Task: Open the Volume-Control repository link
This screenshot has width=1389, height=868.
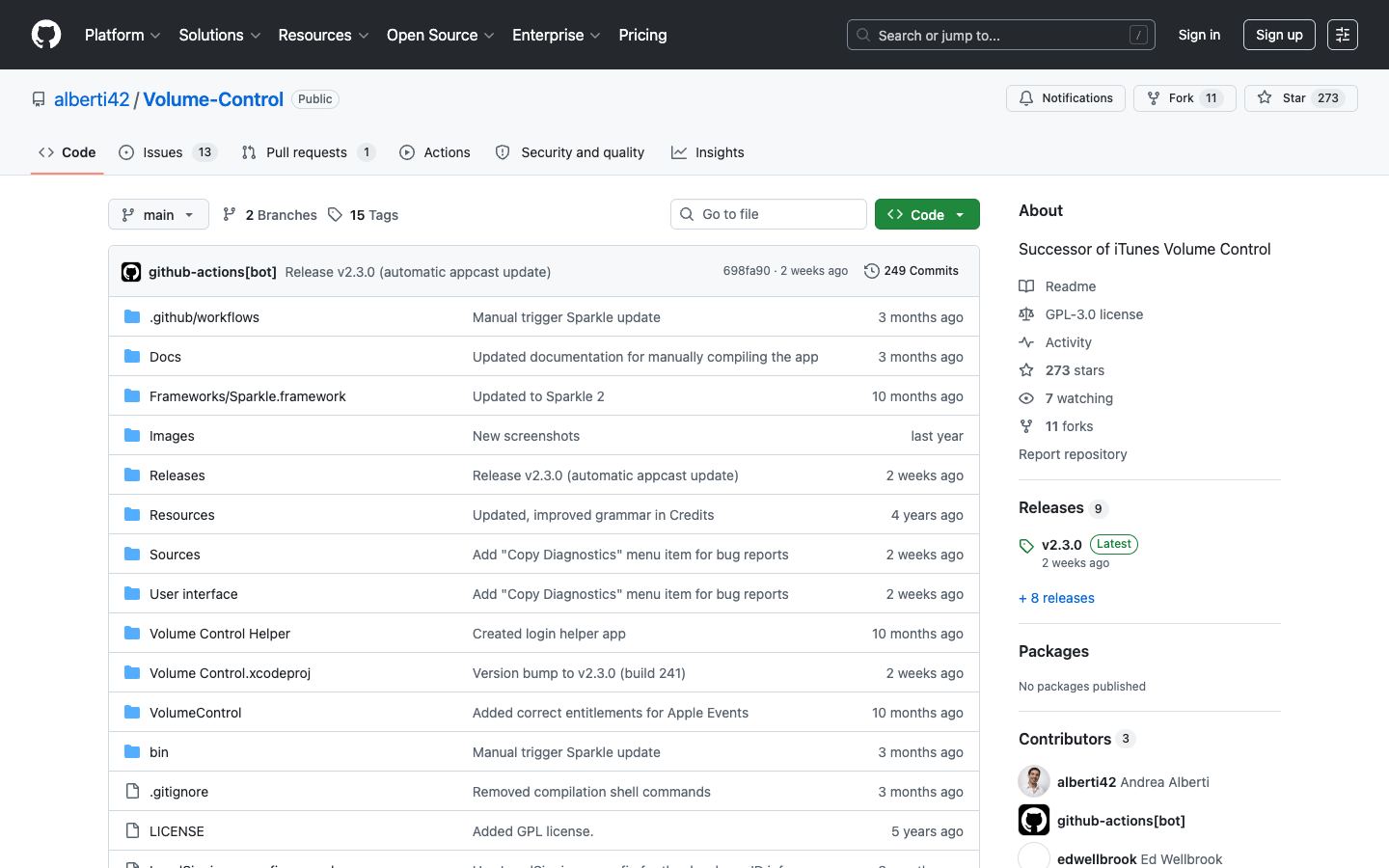Action: pyautogui.click(x=213, y=99)
